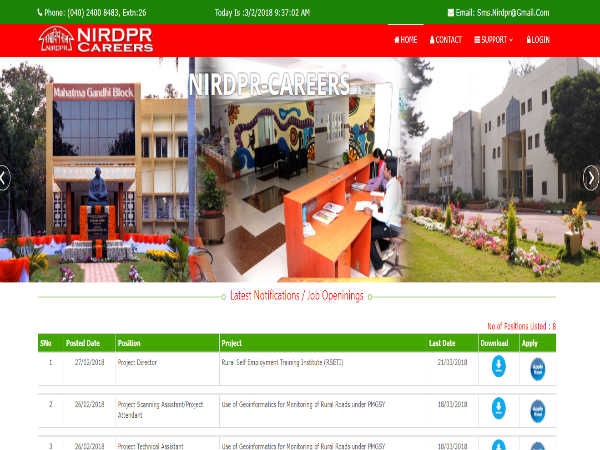Open the HOME menu item
Viewport: 600px width, 450px height.
click(406, 40)
